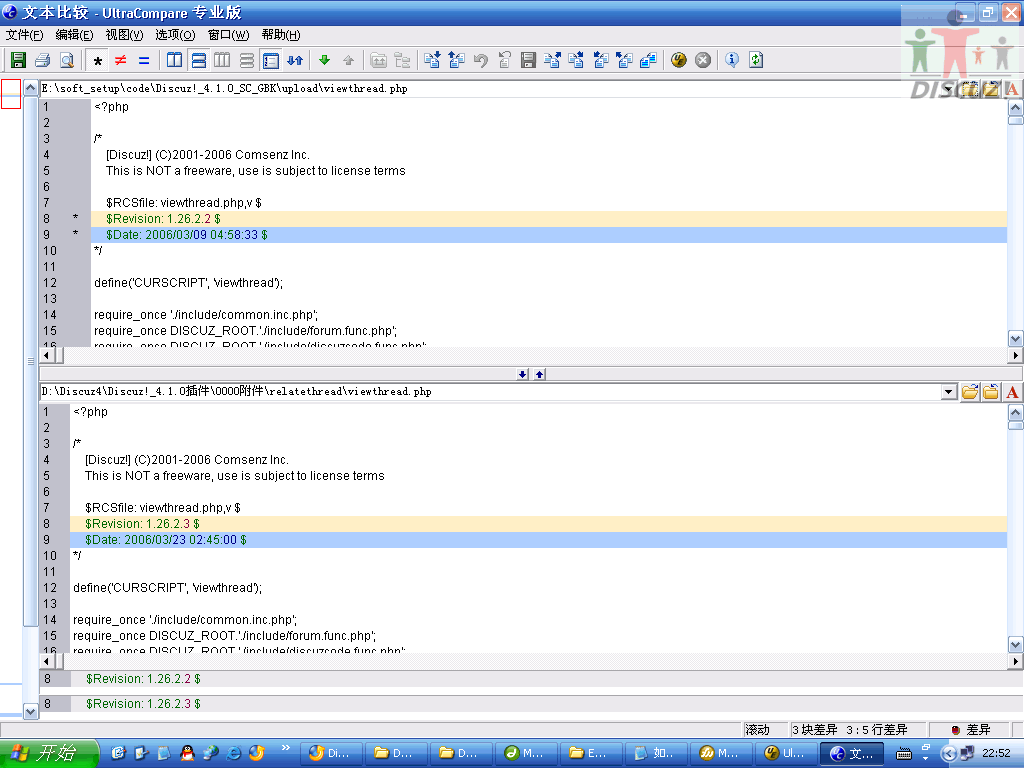Click the 开始 Start button

point(48,754)
